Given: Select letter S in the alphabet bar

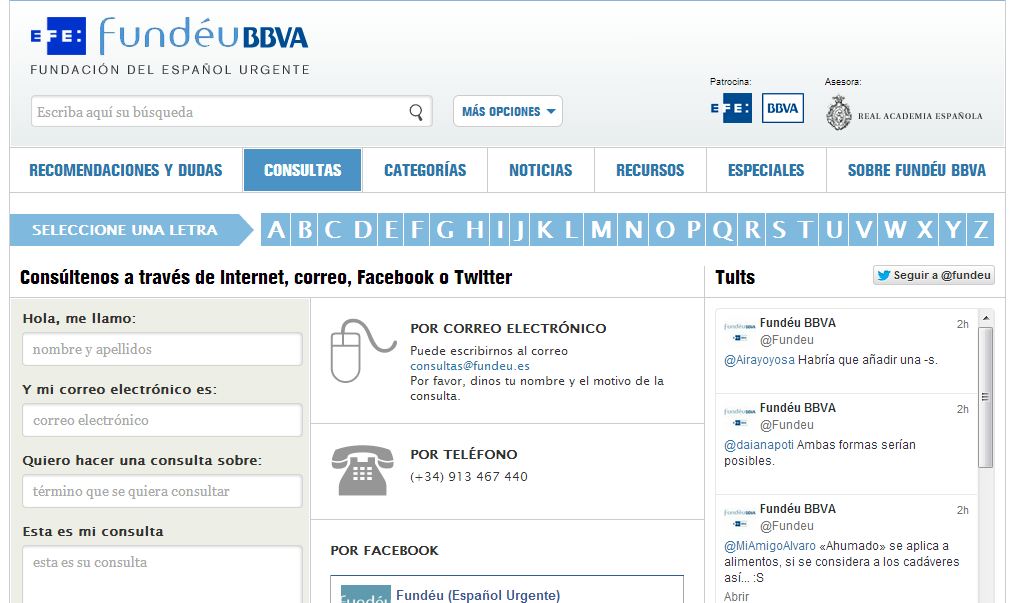Looking at the screenshot, I should pyautogui.click(x=779, y=230).
